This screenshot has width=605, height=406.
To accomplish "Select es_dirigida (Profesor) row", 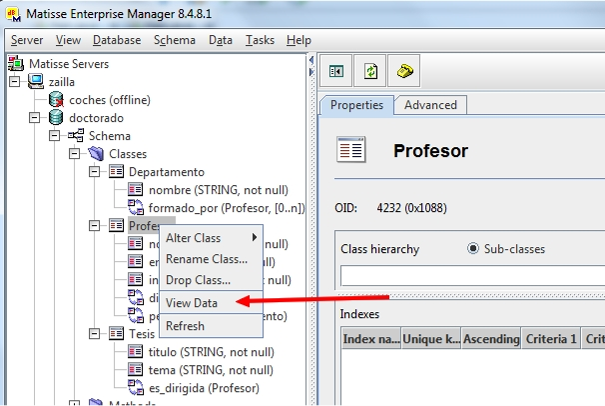I will (x=204, y=388).
